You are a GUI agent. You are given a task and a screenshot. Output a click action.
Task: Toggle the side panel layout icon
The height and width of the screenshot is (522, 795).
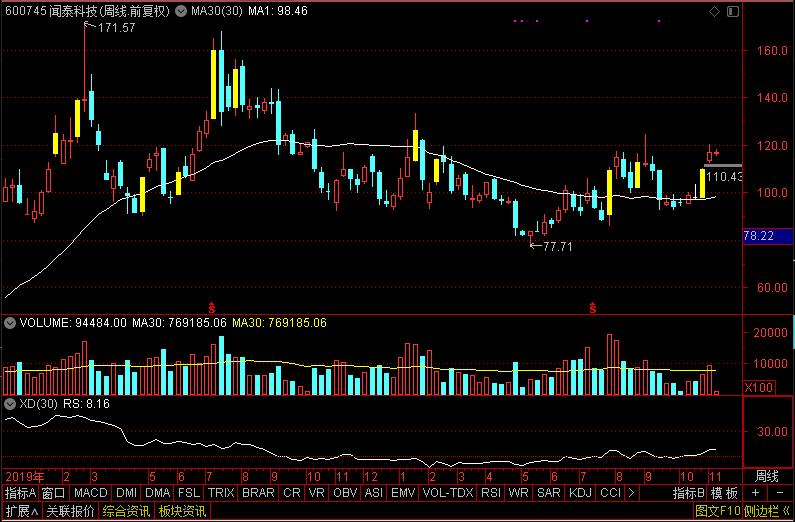pyautogui.click(x=733, y=12)
